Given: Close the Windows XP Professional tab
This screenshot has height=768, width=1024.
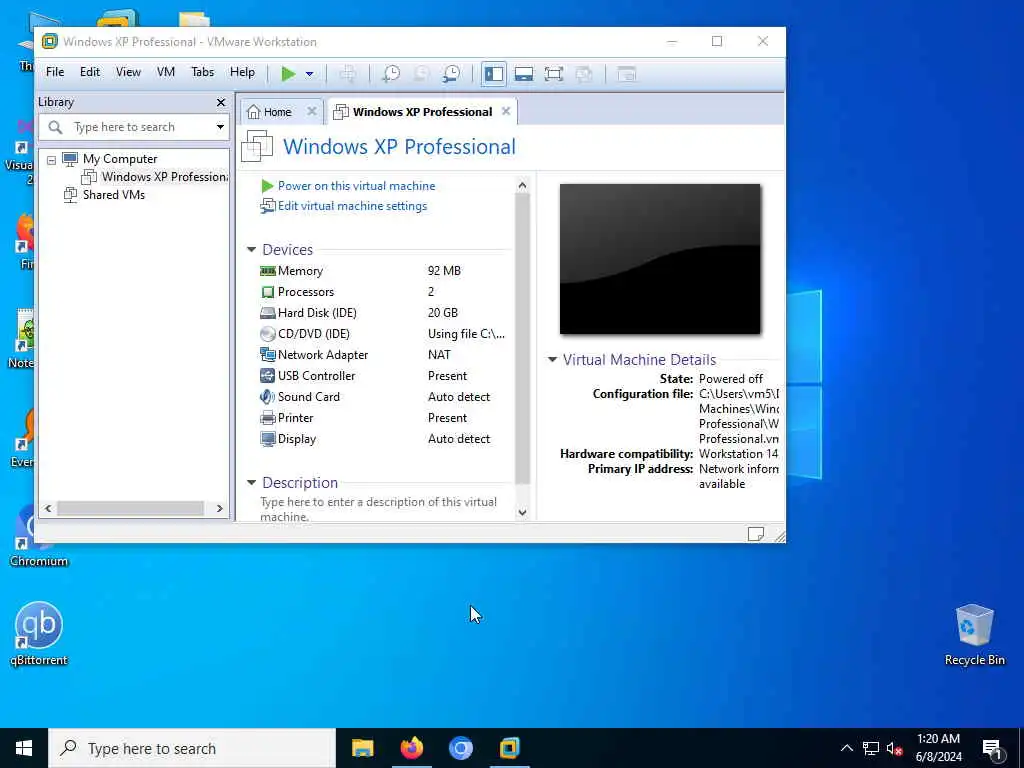Looking at the screenshot, I should coord(506,112).
